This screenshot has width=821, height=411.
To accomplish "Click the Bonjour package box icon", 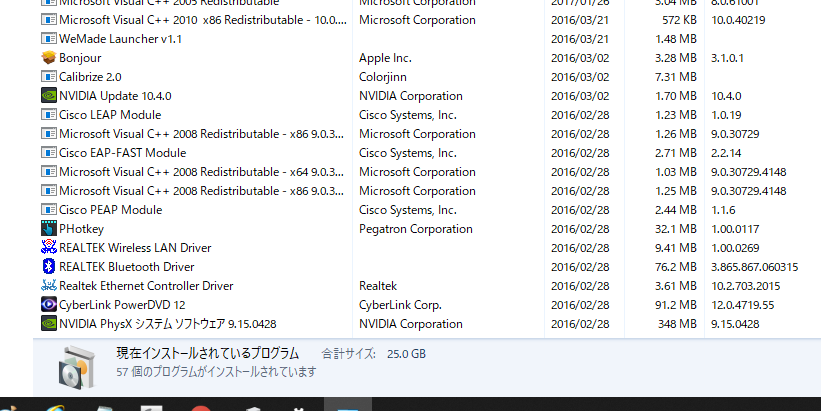I will coord(49,58).
